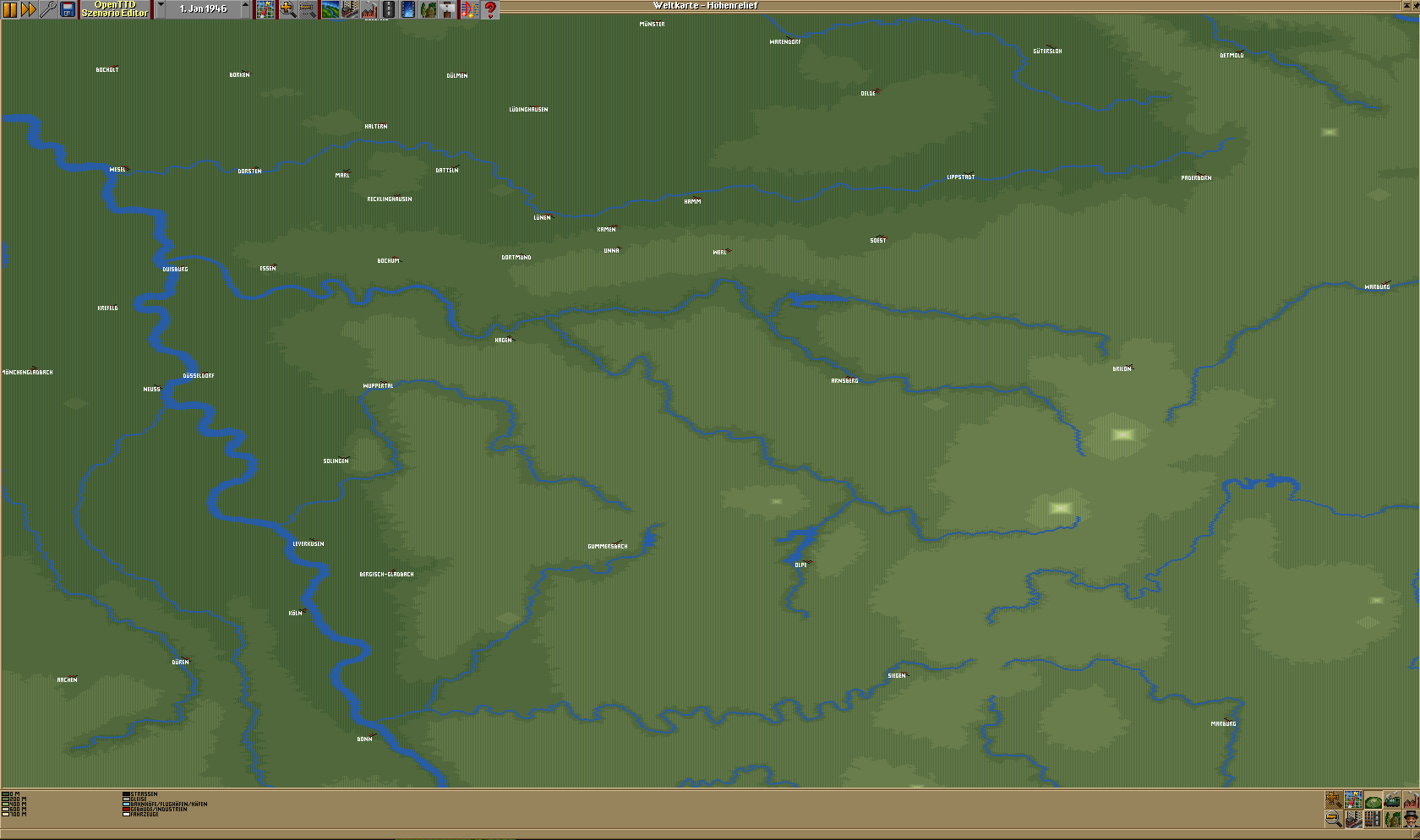Select the place sign tool
Viewport: 1420px width, 840px height.
tap(448, 9)
